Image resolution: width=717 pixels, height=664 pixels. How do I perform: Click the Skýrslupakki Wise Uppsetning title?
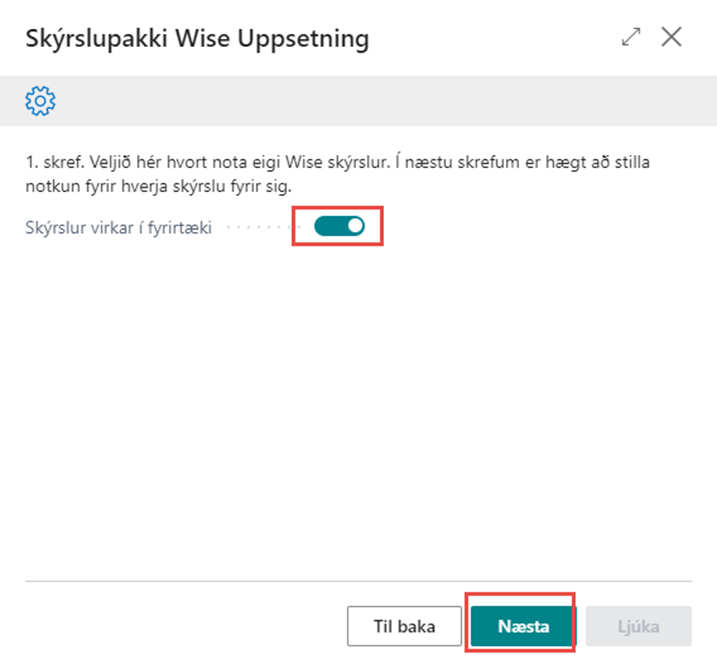[x=196, y=39]
